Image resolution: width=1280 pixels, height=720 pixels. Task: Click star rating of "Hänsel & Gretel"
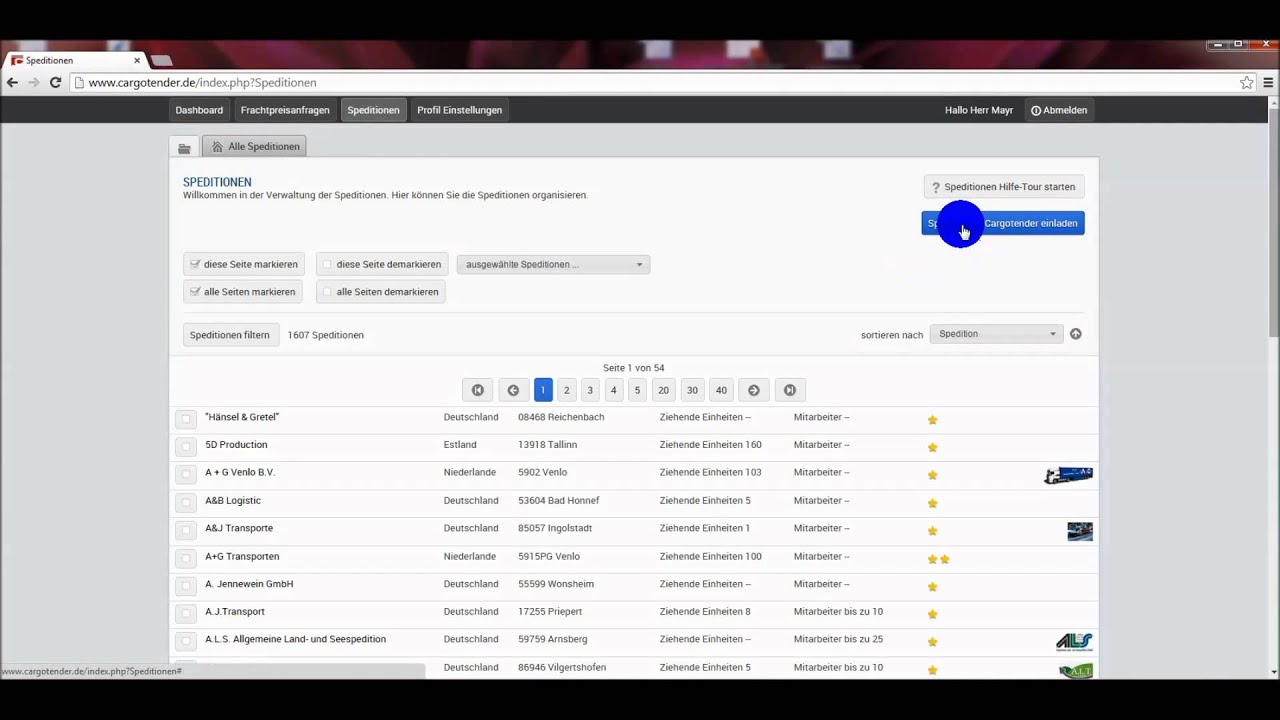point(932,420)
